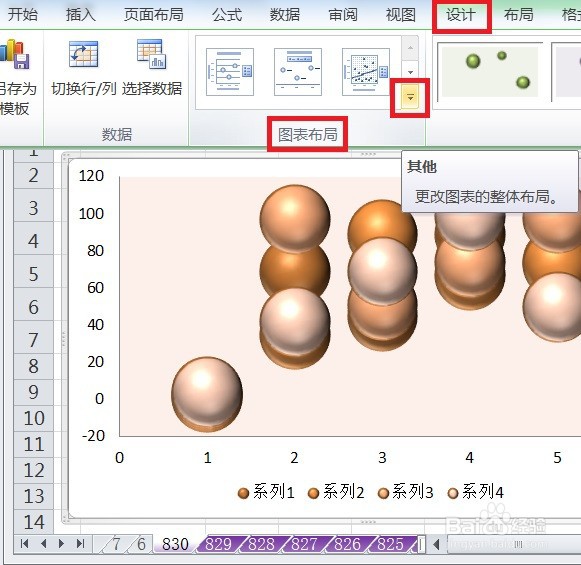Switch to the 页面布局 tab
Screen dimensions: 581x565
click(153, 15)
